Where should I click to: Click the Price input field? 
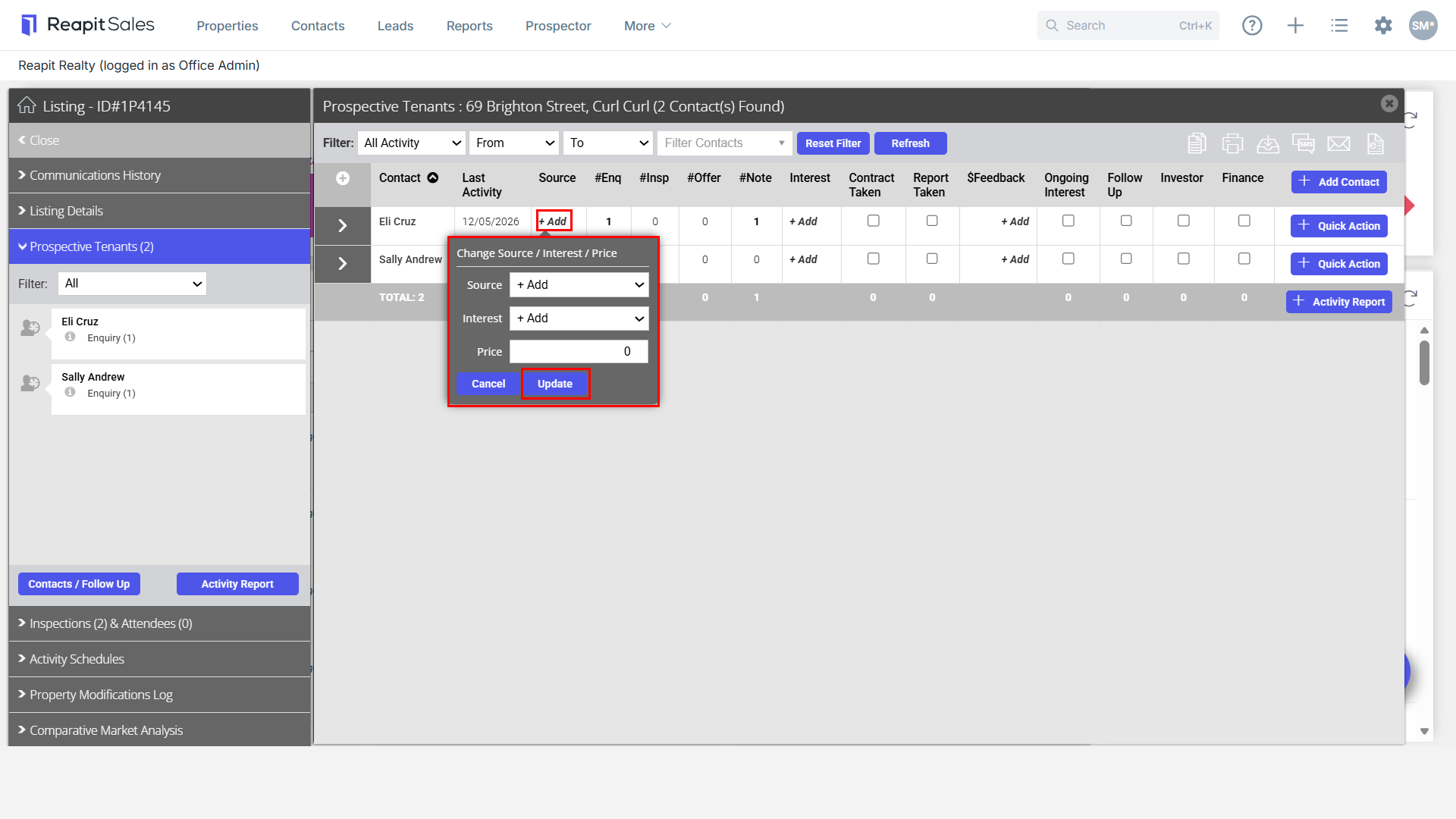tap(579, 352)
